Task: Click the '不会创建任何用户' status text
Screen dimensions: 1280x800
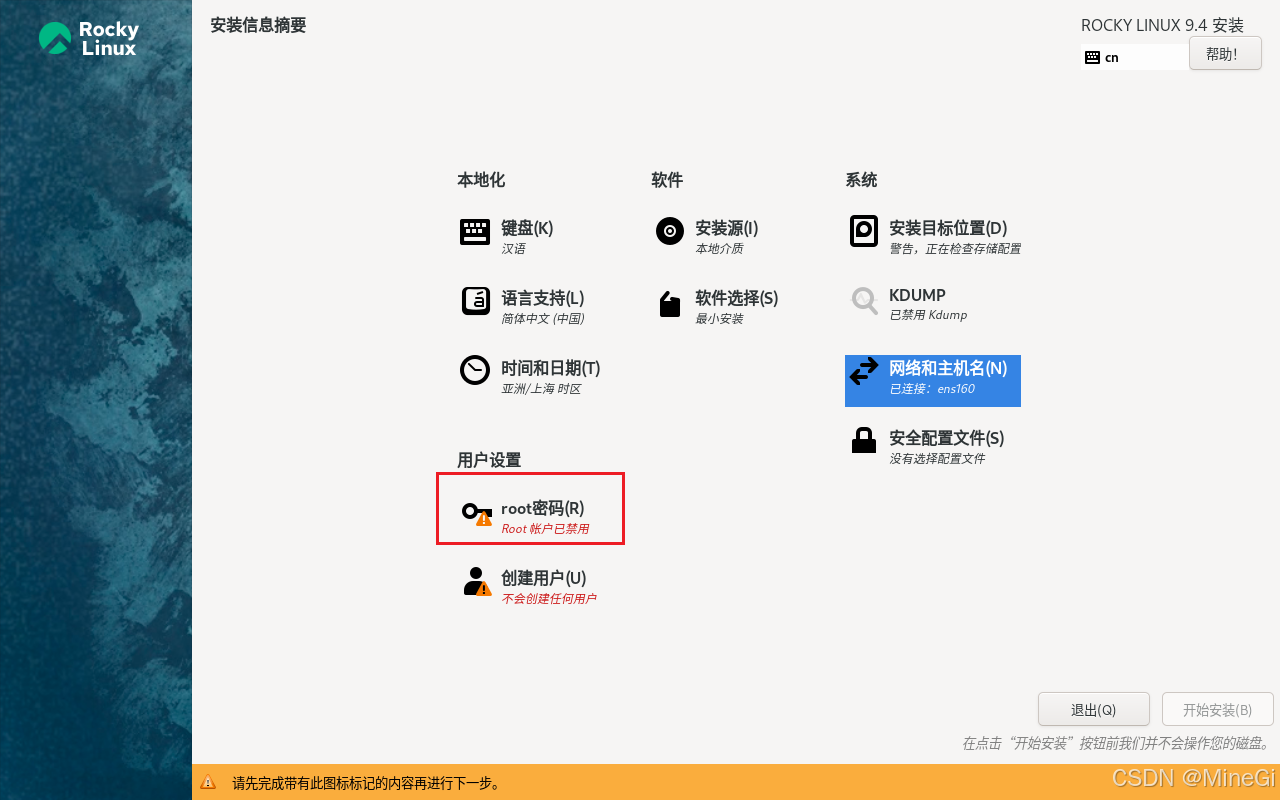Action: click(549, 599)
